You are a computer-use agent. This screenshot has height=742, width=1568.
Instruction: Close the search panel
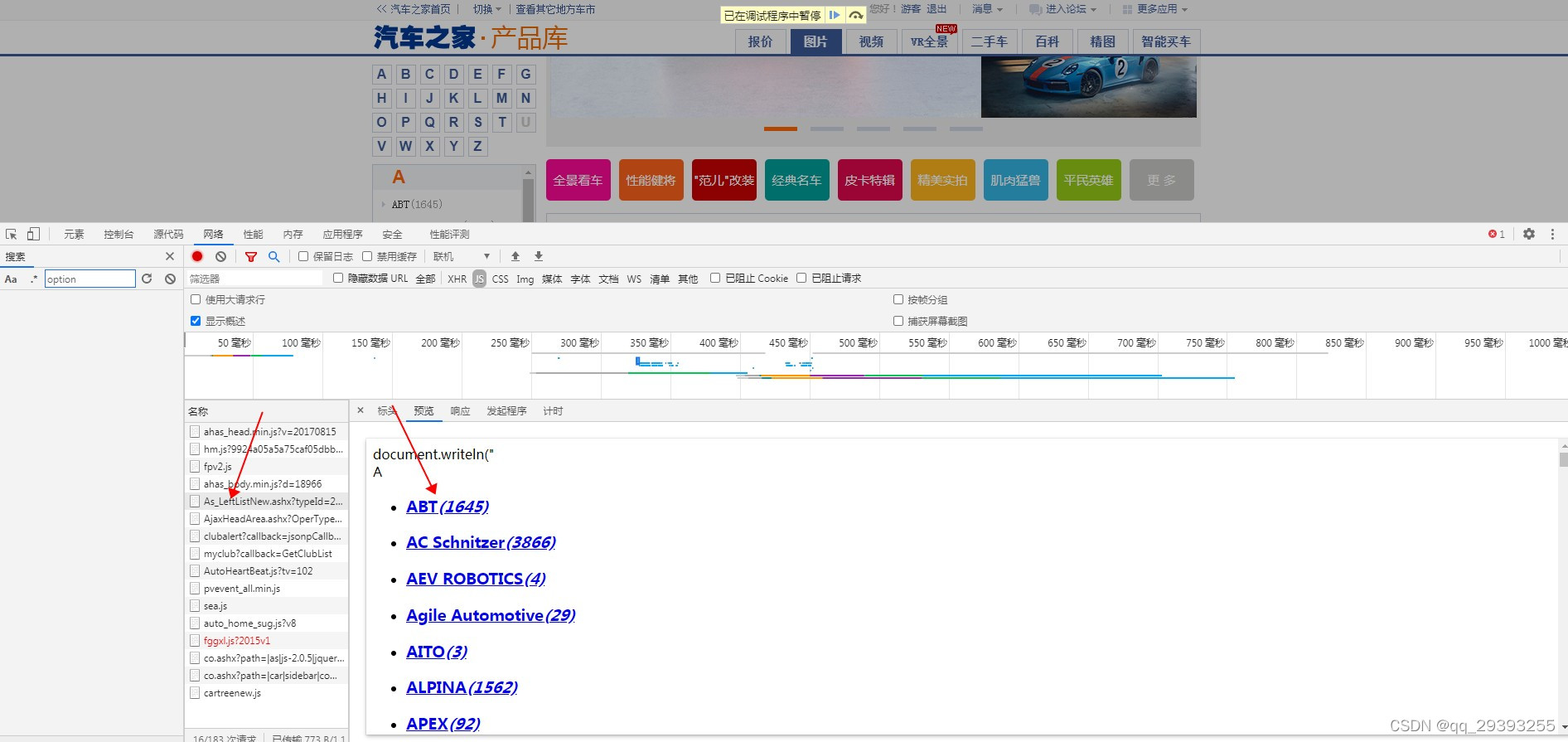click(x=170, y=257)
